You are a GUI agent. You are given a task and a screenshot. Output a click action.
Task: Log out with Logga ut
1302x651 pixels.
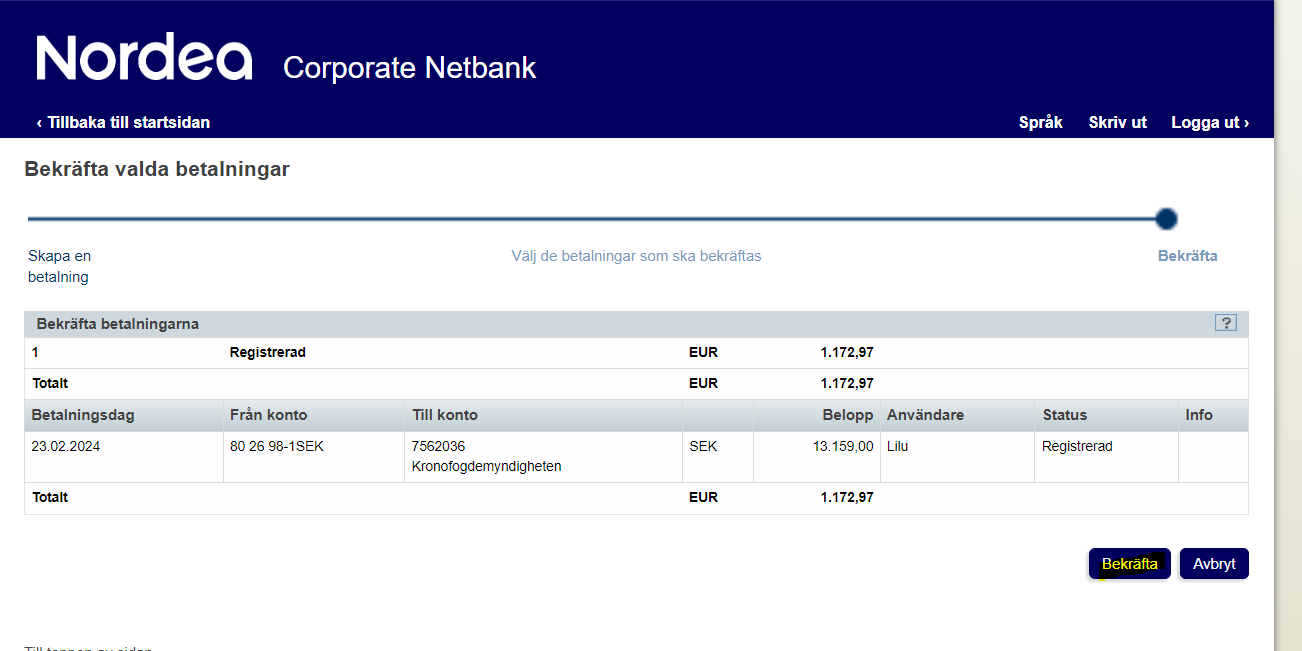(1210, 123)
